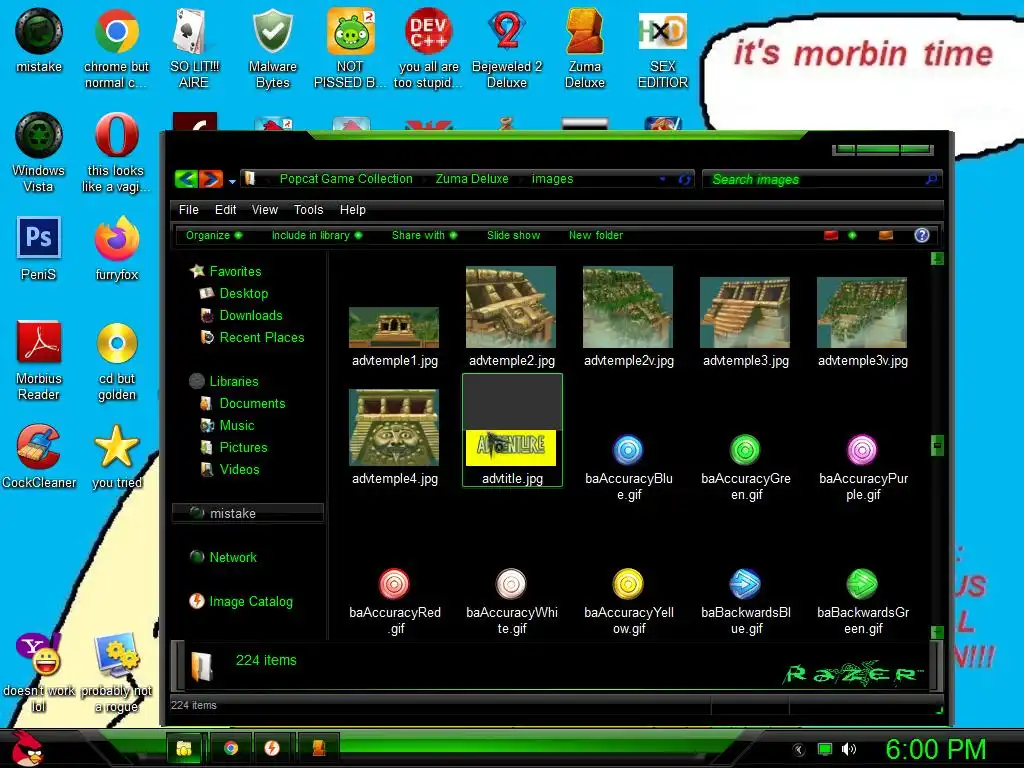This screenshot has width=1024, height=768.
Task: Open the 'Share with' dropdown
Action: 424,235
